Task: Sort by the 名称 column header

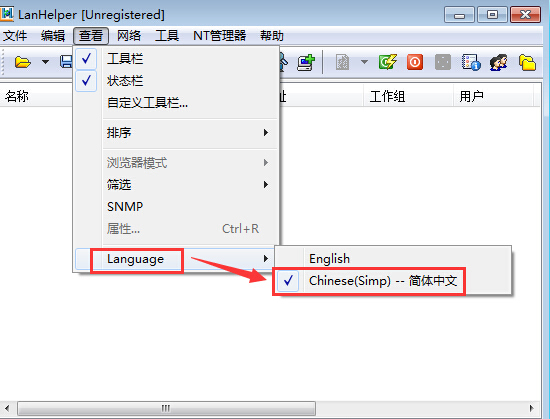Action: coord(37,96)
